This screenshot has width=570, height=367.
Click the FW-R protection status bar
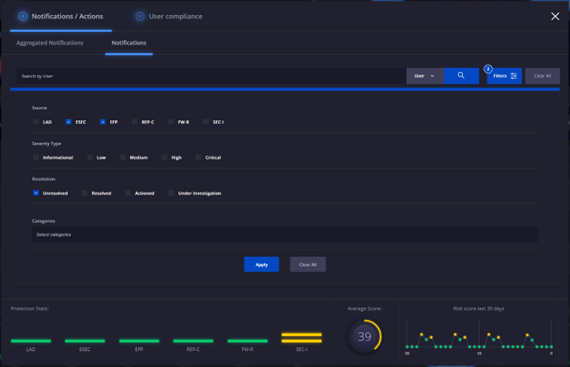[x=247, y=341]
